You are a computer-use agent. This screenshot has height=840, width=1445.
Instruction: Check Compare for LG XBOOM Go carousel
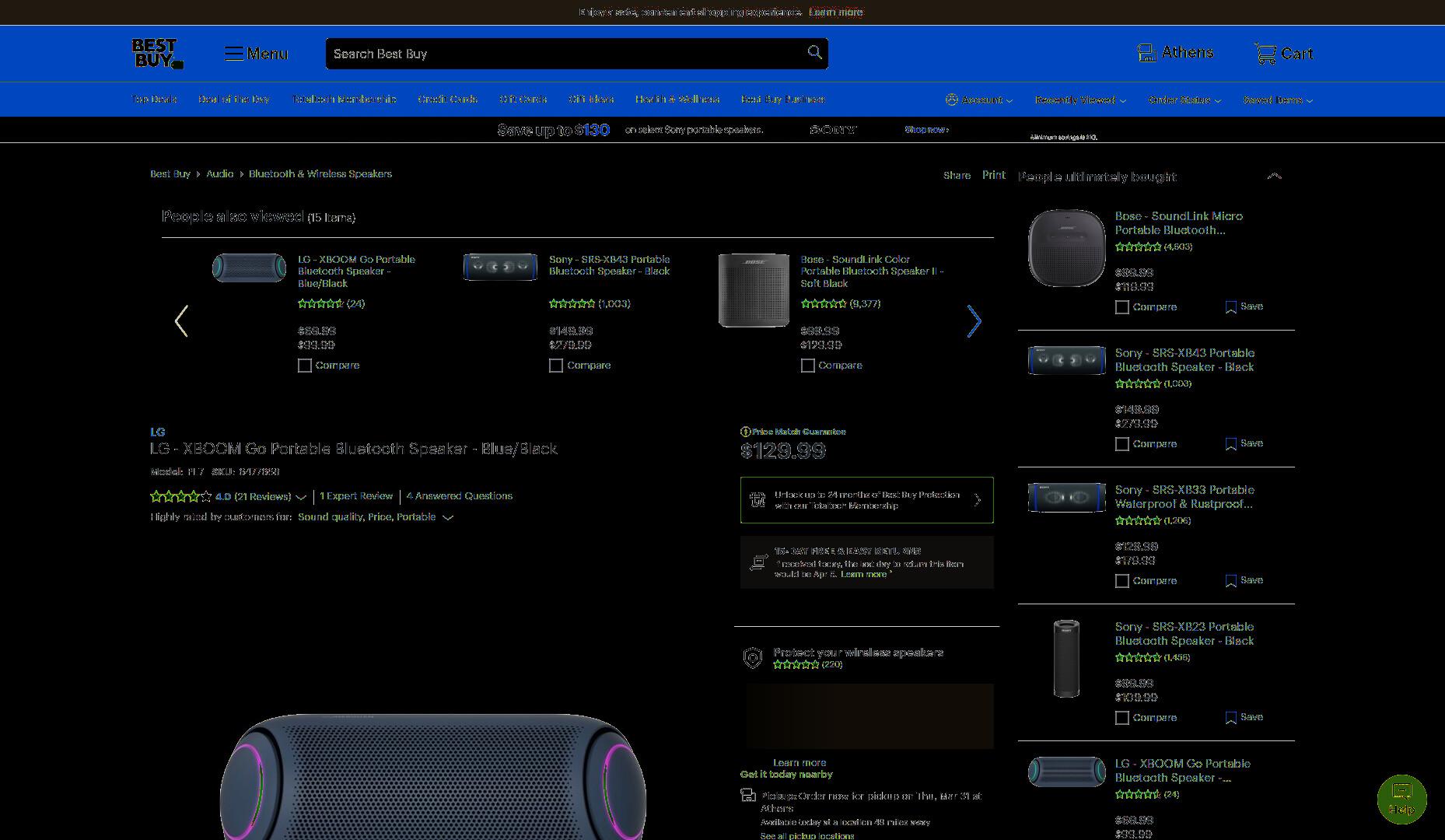point(305,366)
